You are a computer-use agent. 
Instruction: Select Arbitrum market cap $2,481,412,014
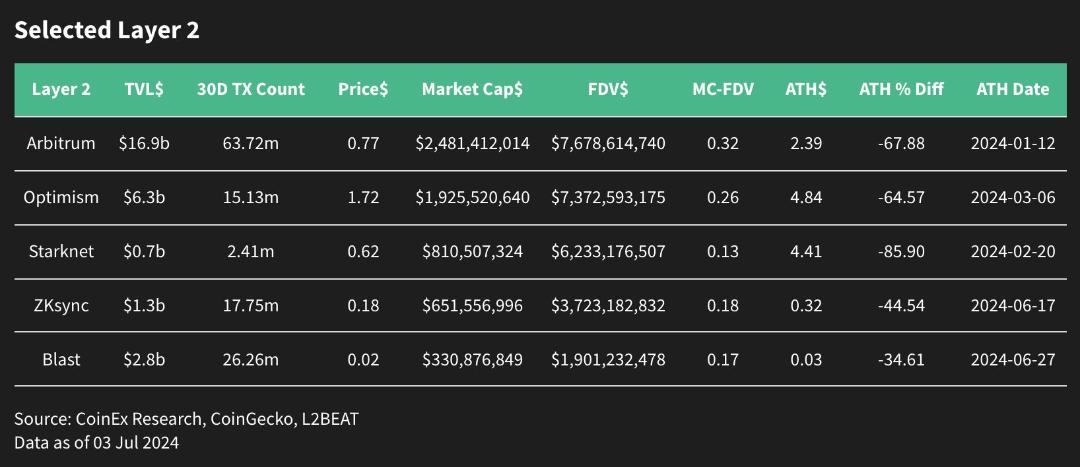[472, 143]
